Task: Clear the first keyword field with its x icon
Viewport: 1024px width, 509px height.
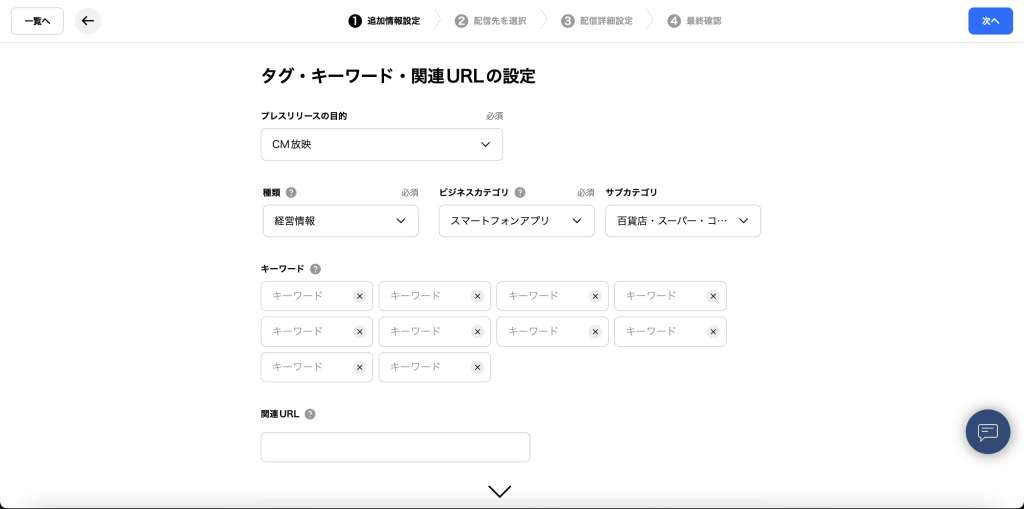Action: [359, 296]
